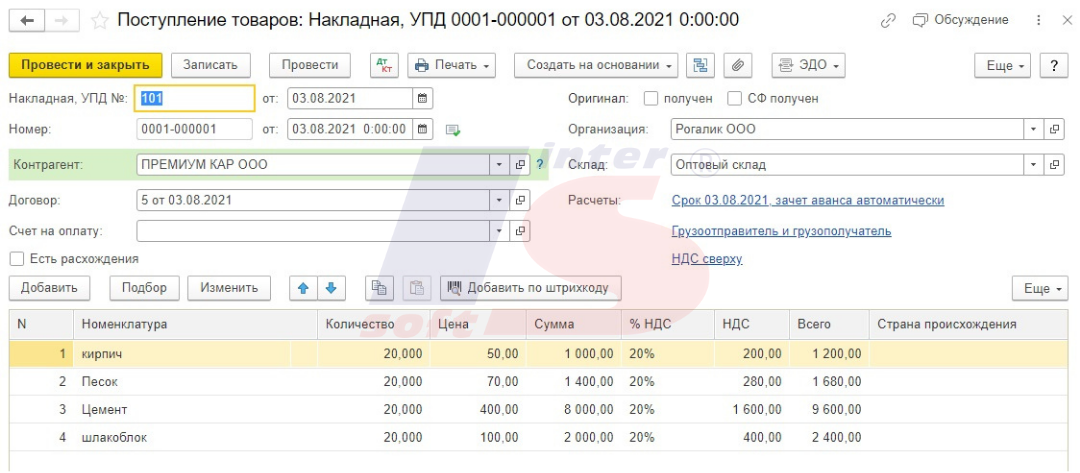The width and height of the screenshot is (1080, 473).
Task: Copy selected rows icon in table toolbar
Action: [379, 288]
